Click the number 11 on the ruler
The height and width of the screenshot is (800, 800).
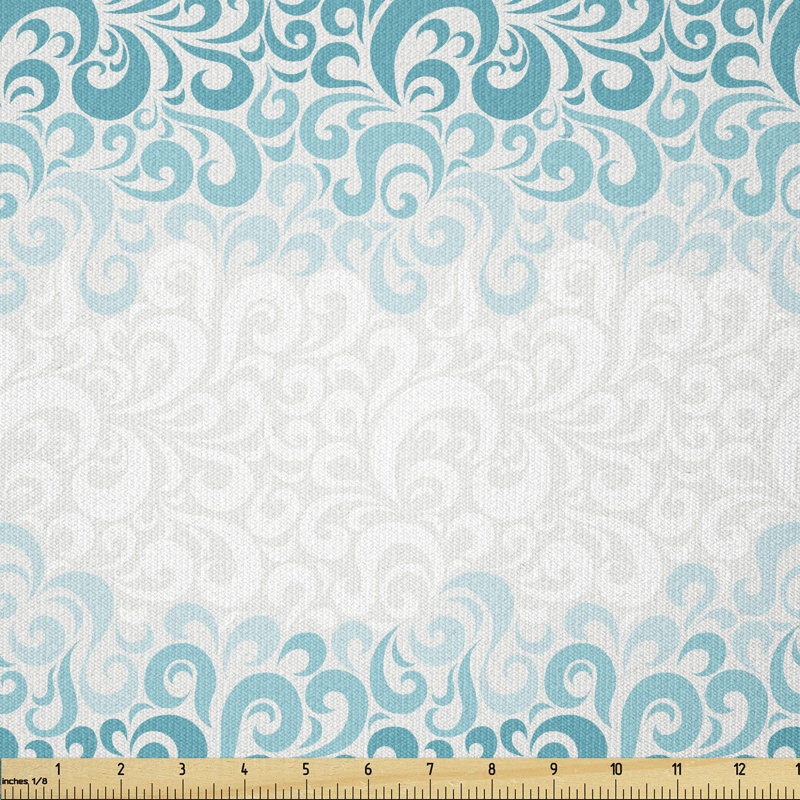click(677, 769)
